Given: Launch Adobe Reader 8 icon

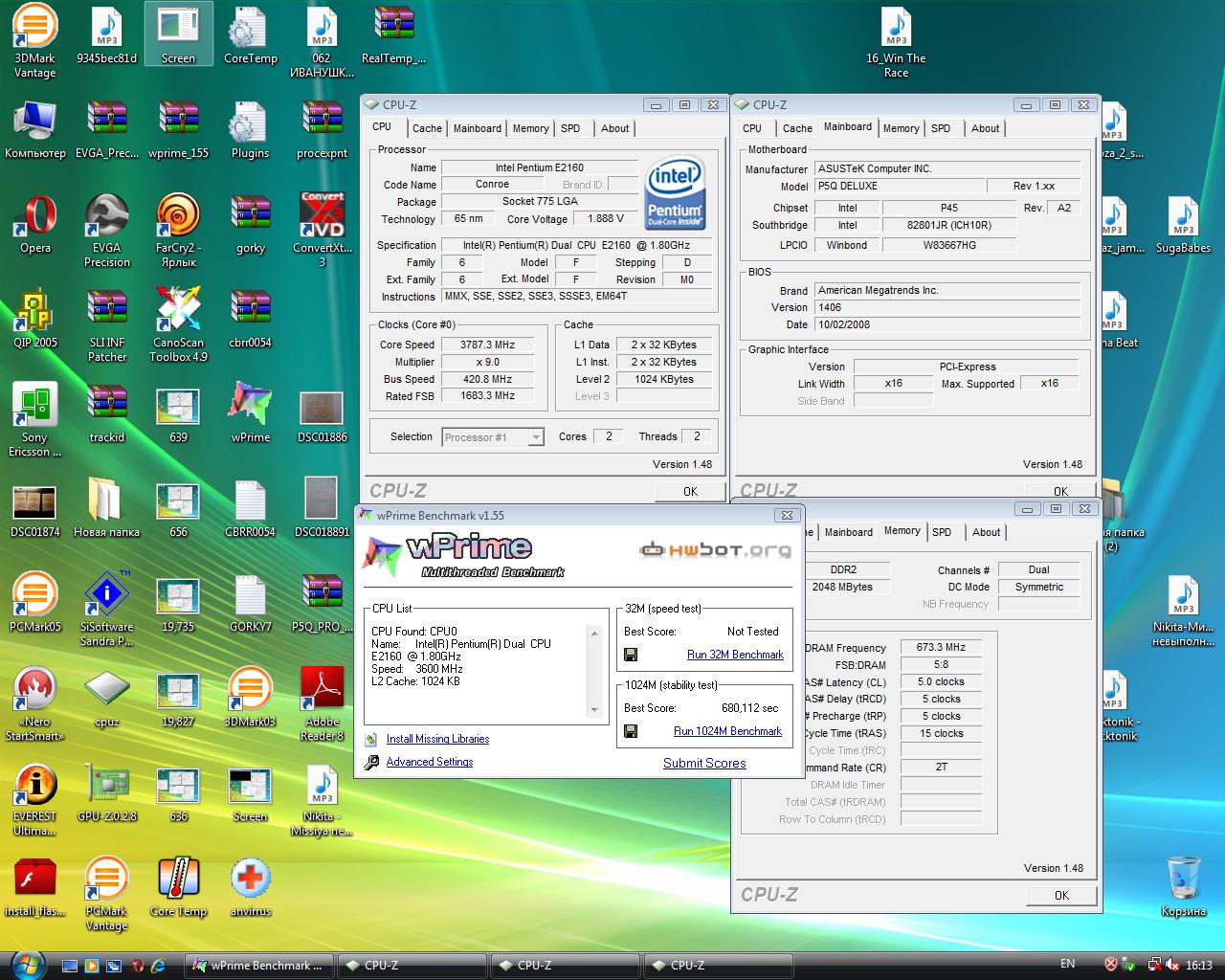Looking at the screenshot, I should [322, 704].
